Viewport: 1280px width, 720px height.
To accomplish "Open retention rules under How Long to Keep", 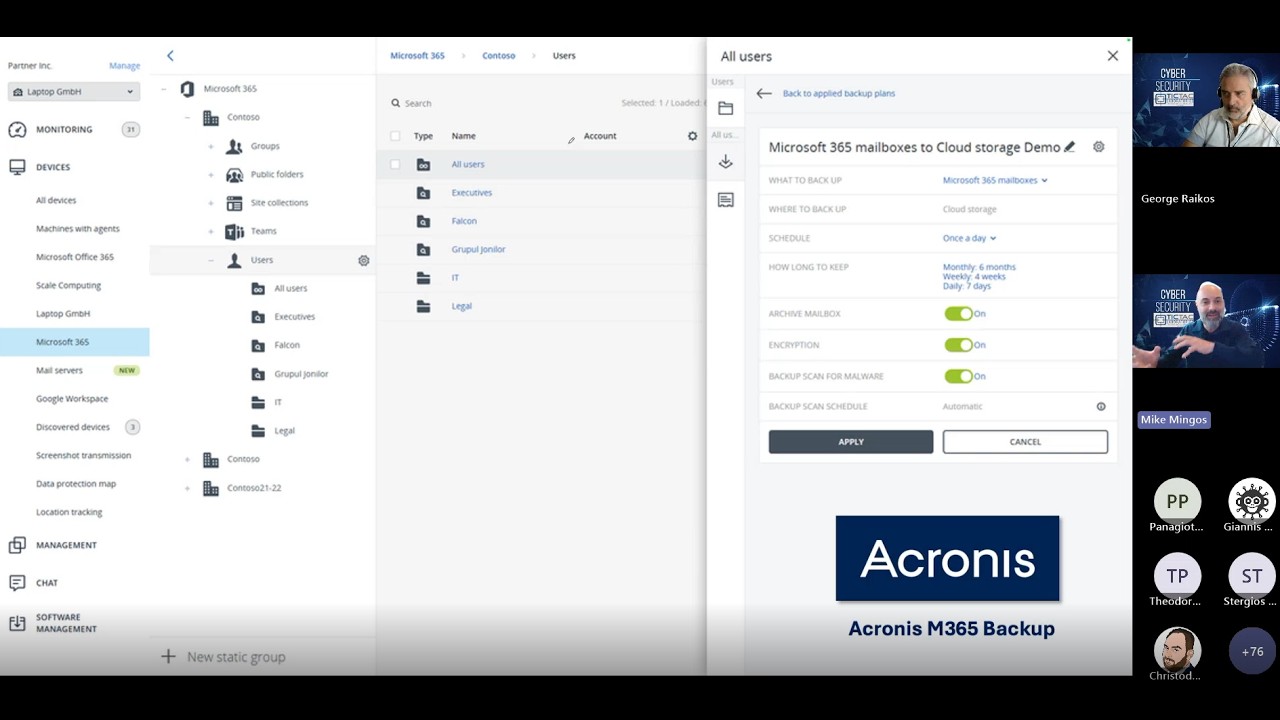I will 979,277.
